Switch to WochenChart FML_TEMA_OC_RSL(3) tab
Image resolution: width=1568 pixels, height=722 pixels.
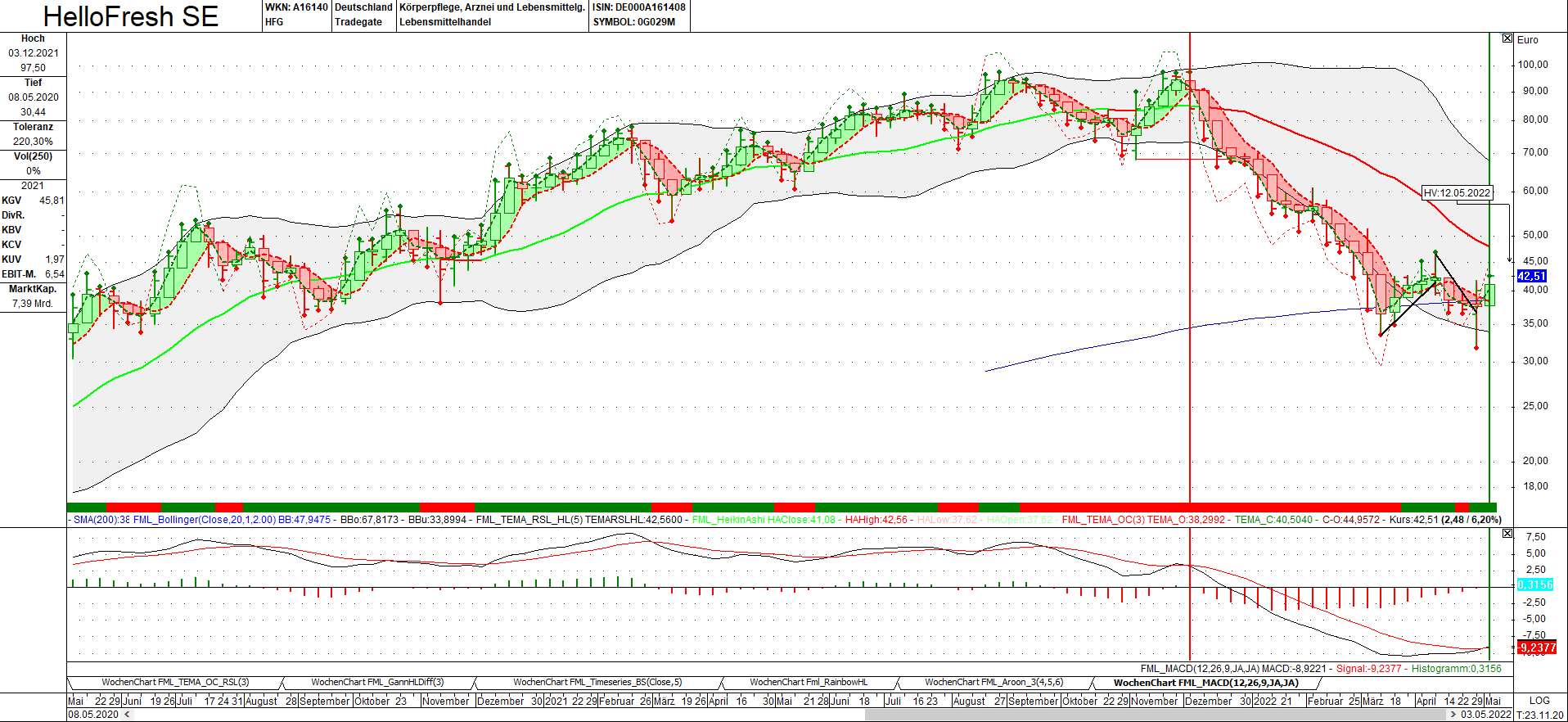(175, 682)
